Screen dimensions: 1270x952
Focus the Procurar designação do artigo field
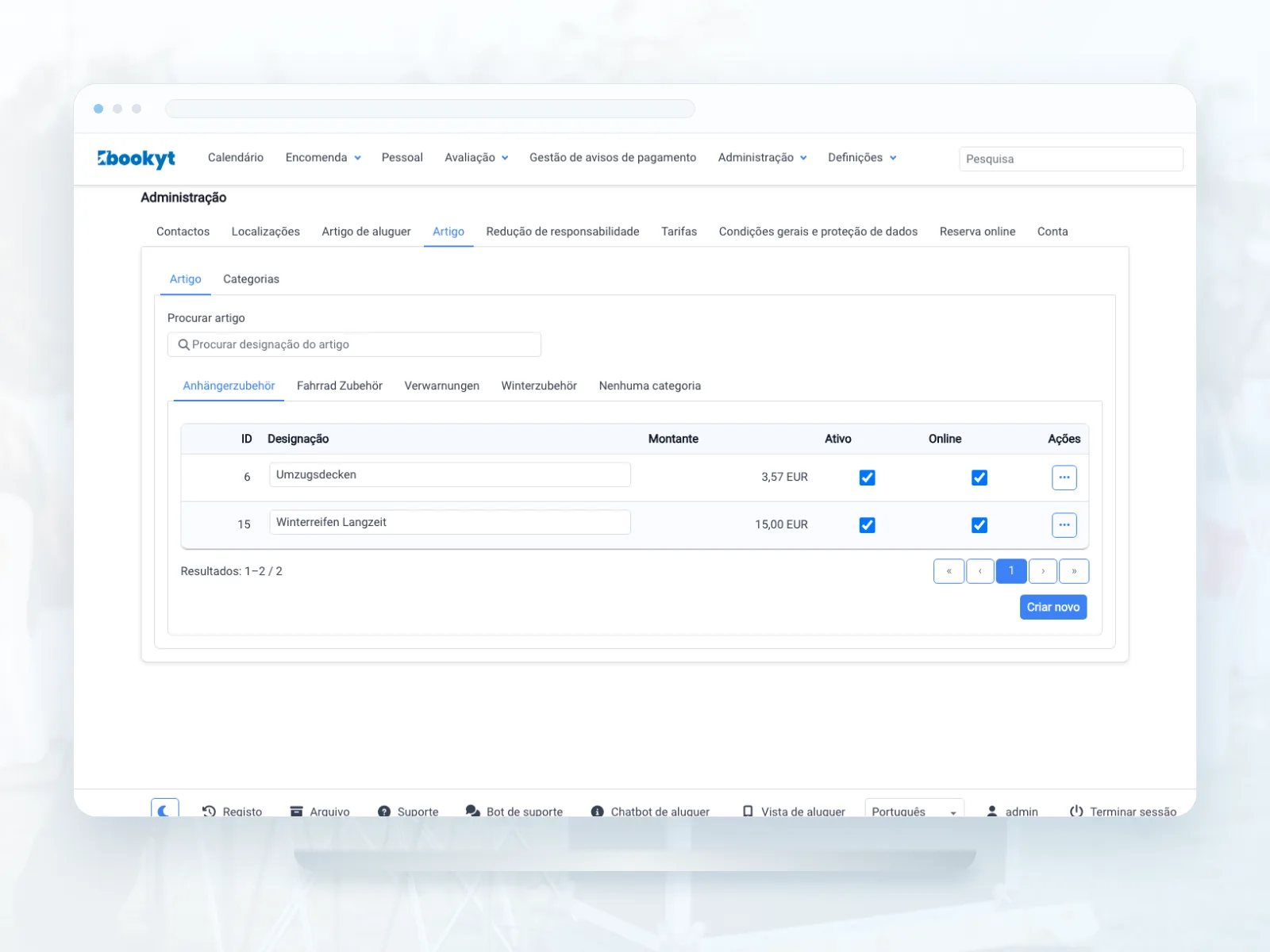pos(354,344)
